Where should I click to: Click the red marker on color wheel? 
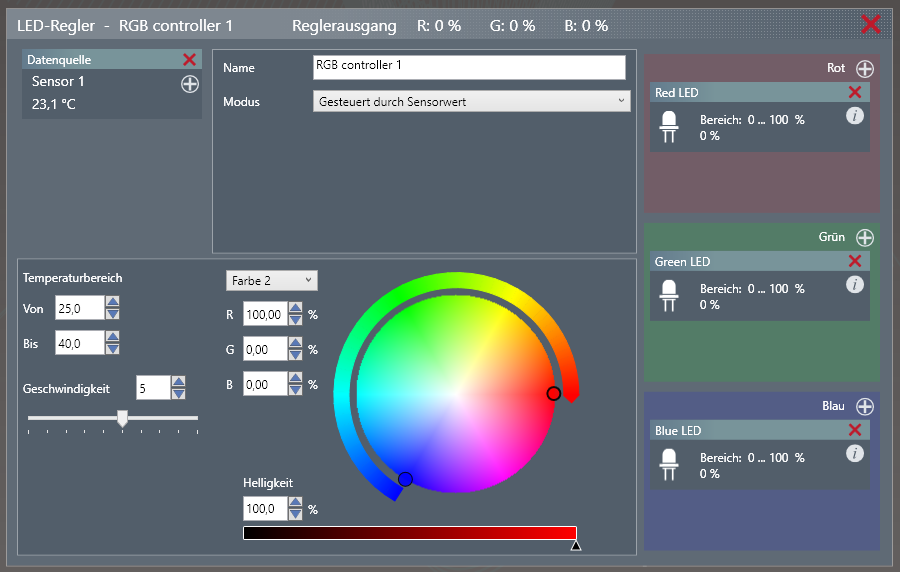click(553, 394)
